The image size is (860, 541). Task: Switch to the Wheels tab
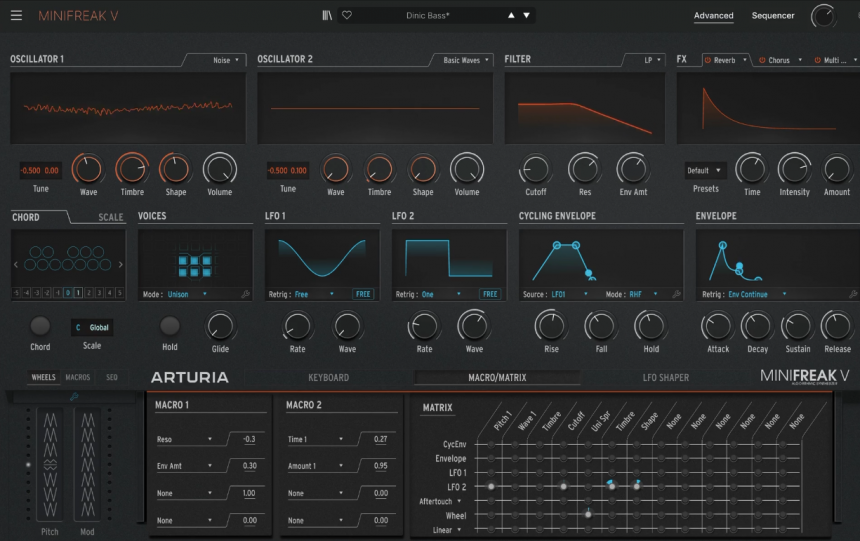pos(43,377)
